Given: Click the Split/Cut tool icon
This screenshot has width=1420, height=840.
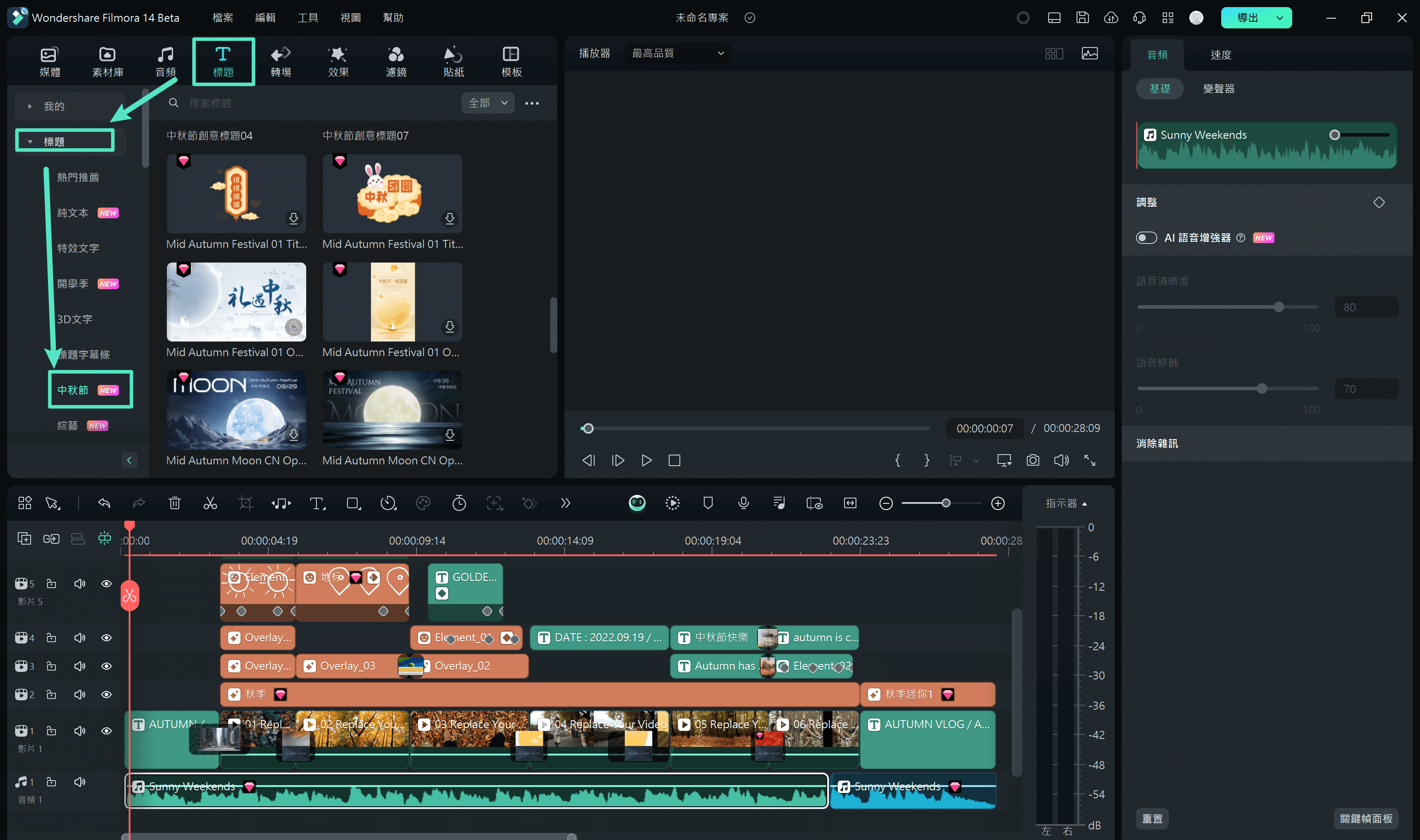Looking at the screenshot, I should click(x=210, y=503).
